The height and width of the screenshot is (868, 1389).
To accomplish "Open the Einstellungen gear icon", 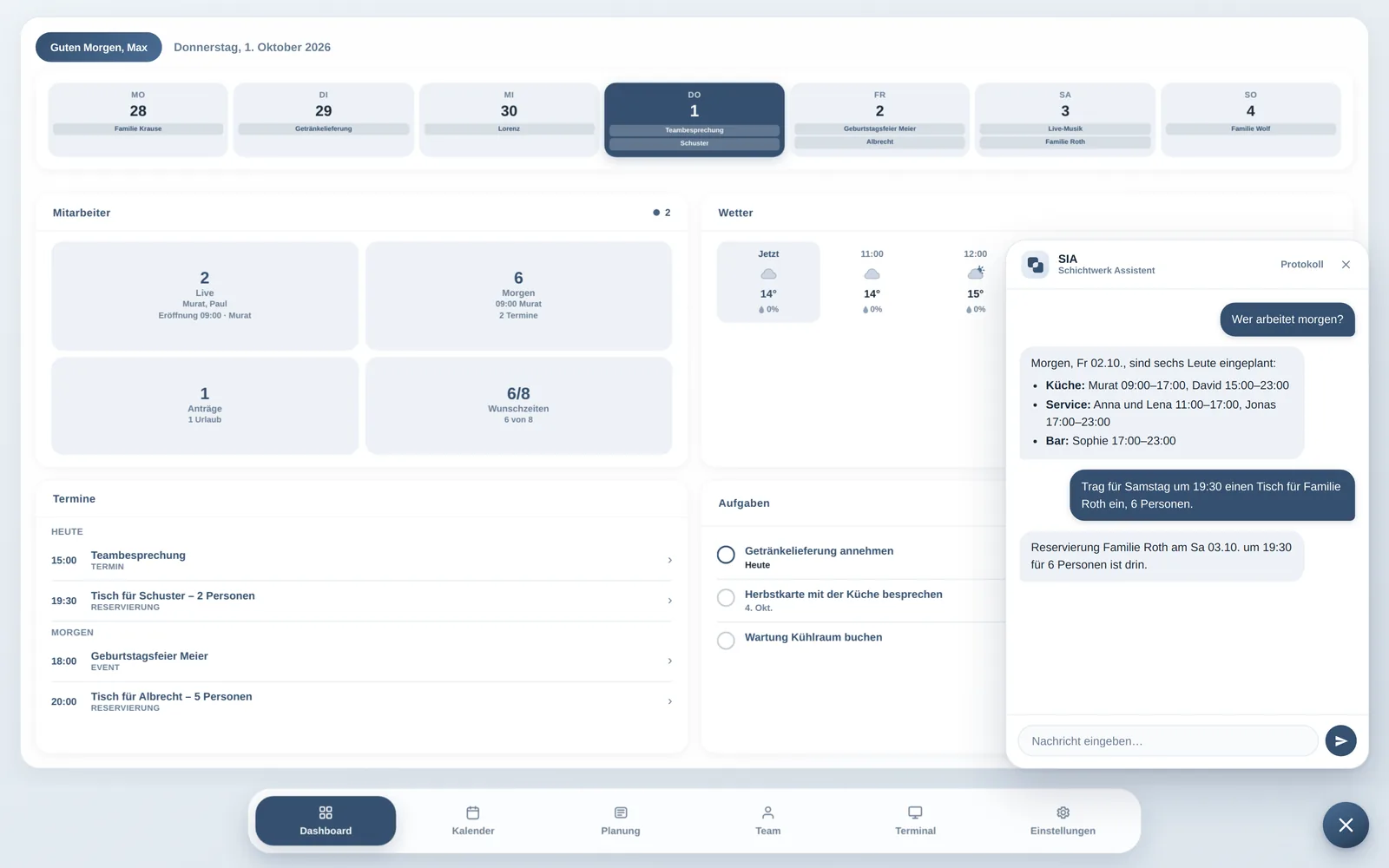I will click(x=1063, y=812).
